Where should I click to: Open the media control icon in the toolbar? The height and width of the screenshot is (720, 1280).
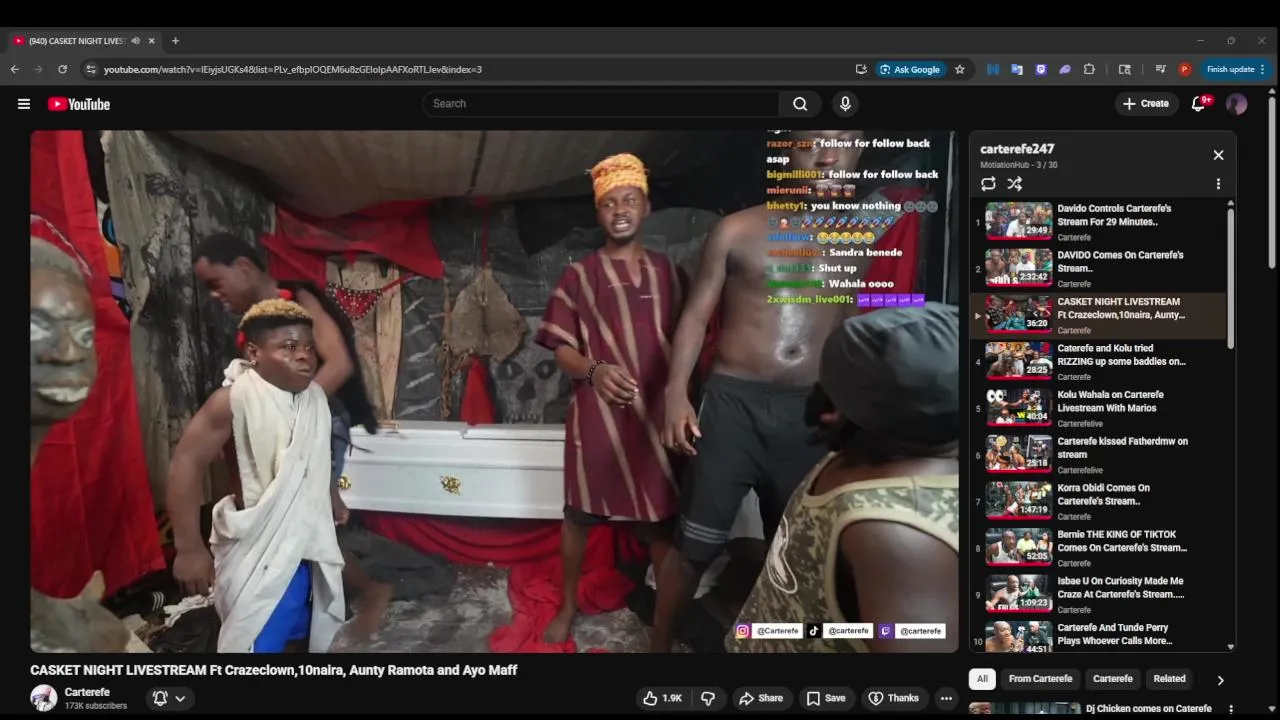(1160, 70)
